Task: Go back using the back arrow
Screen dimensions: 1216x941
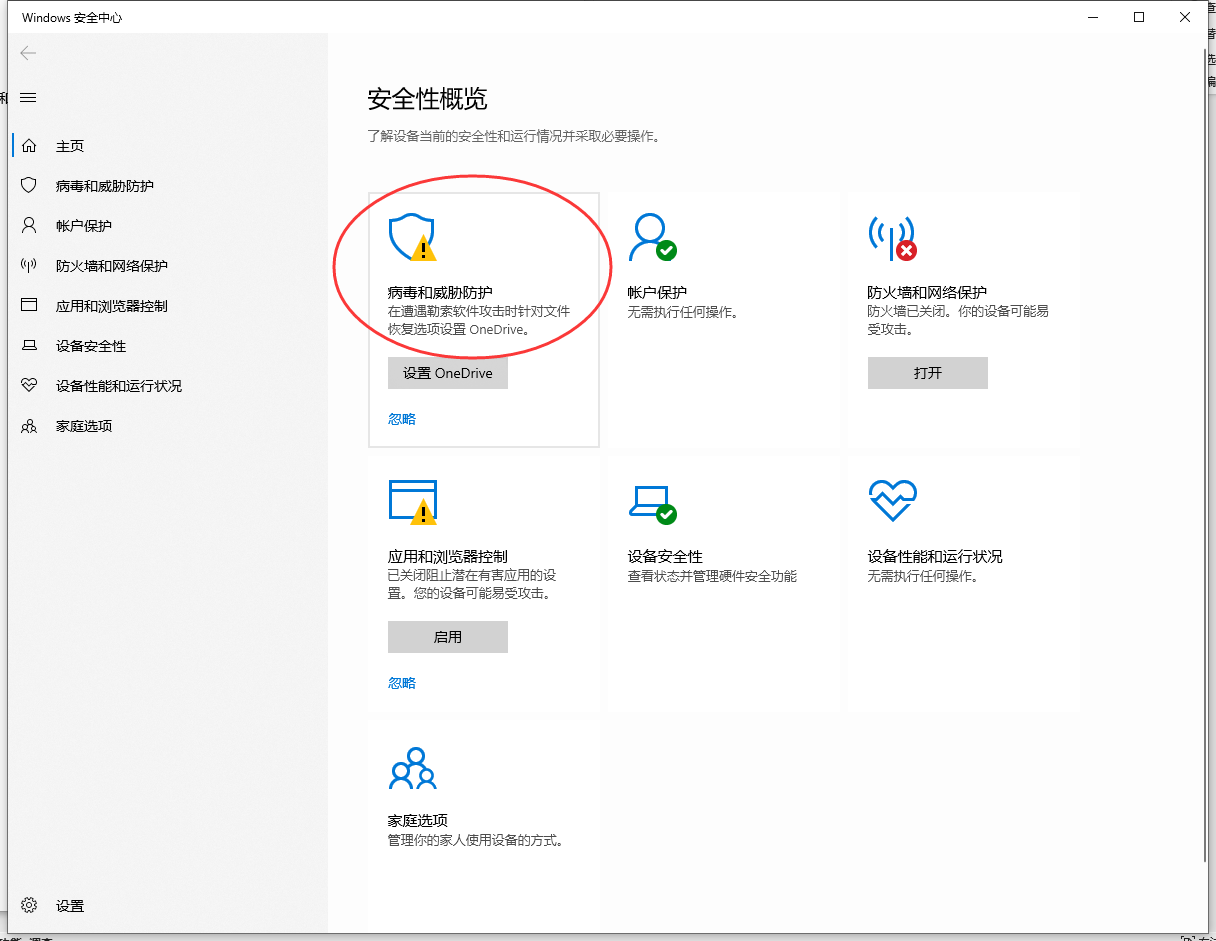Action: point(28,53)
